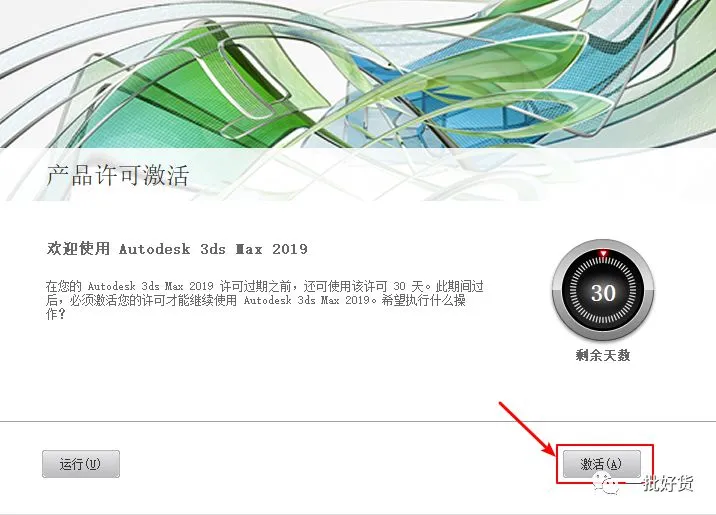Screen dimensions: 716x515
Task: Click the license expiry description paragraph
Action: coord(264,300)
